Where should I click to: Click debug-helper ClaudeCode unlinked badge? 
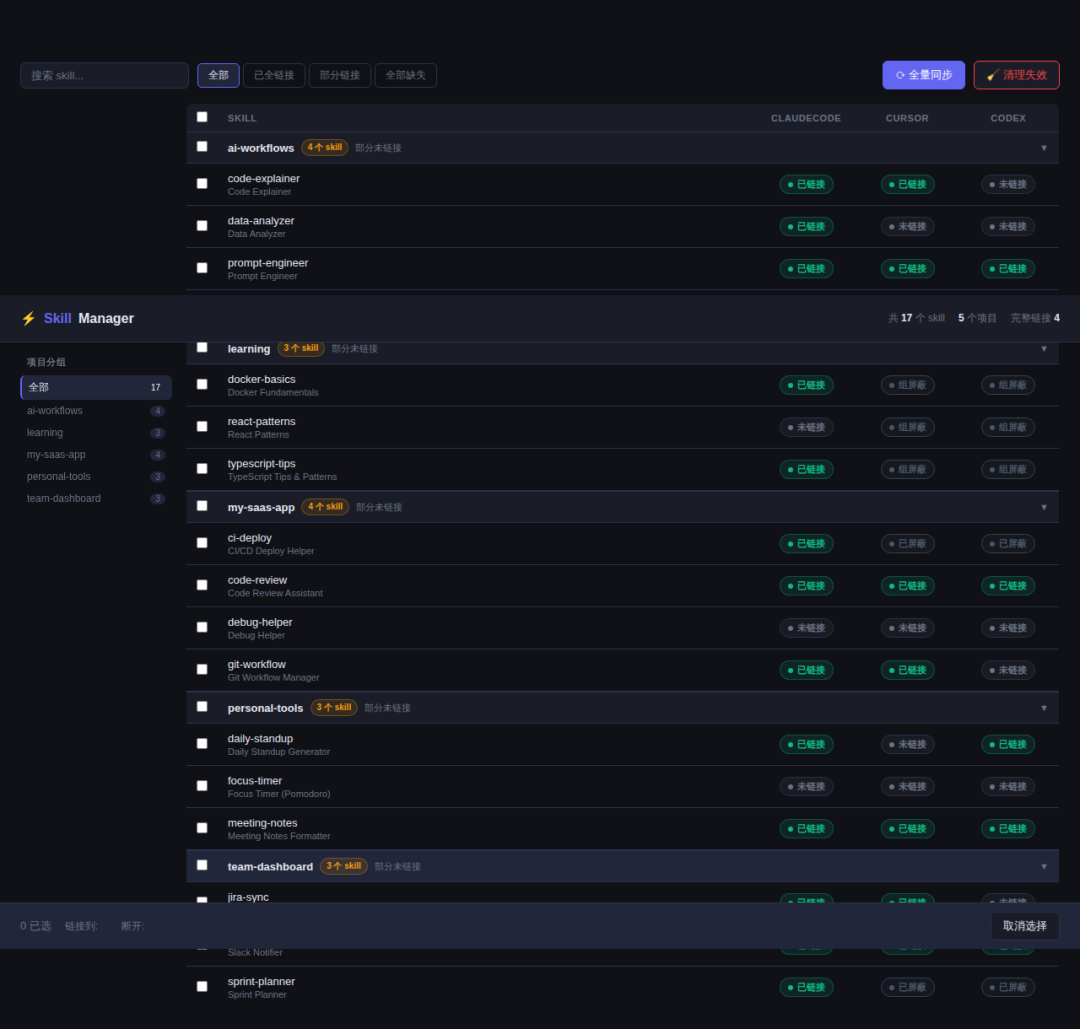point(806,628)
